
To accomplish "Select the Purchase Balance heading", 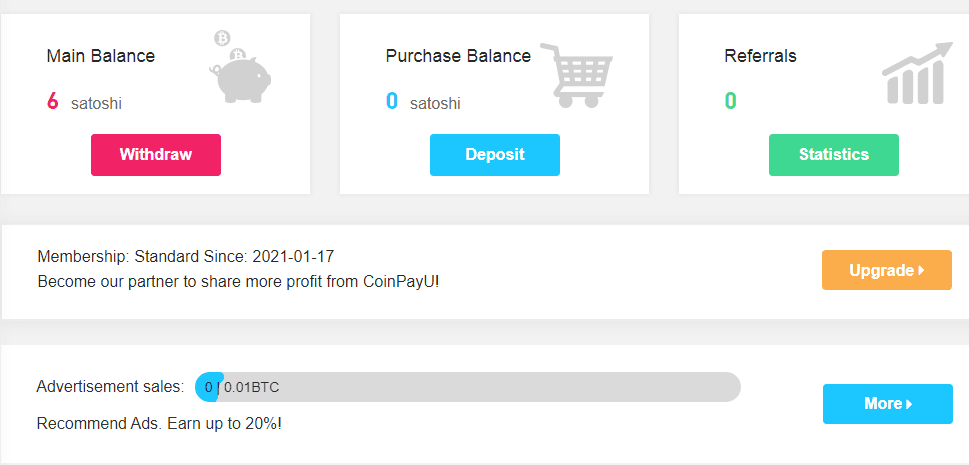I will click(458, 56).
